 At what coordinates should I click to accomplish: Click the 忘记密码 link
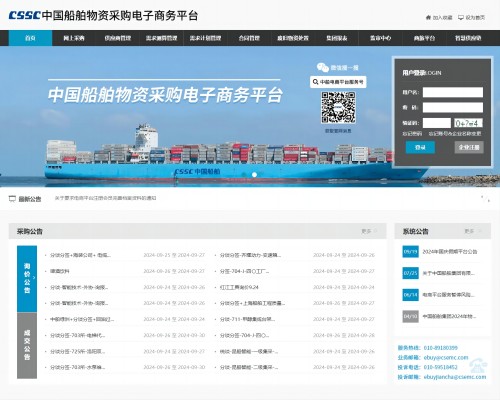412,134
